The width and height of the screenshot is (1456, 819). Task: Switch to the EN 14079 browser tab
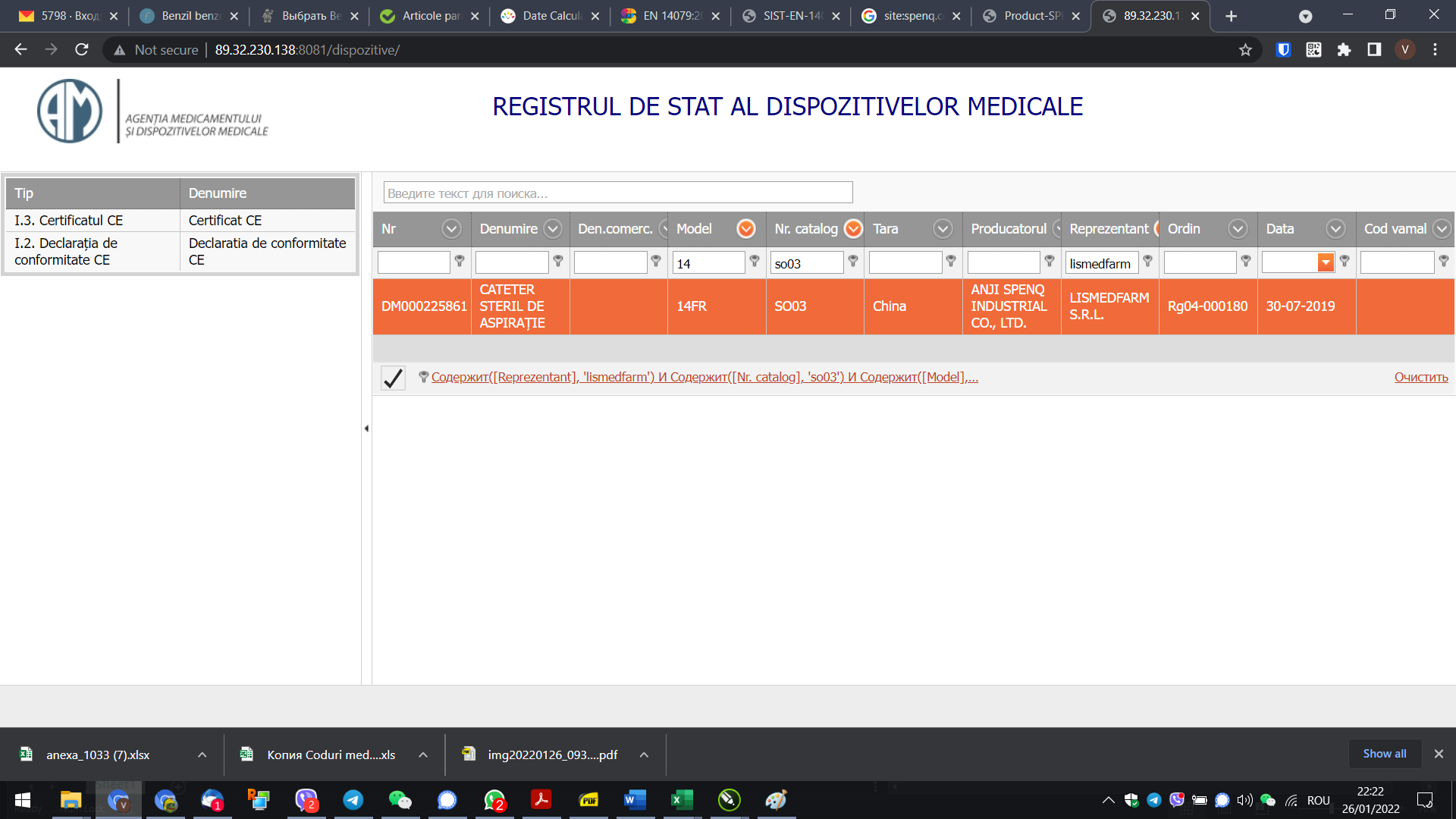tap(671, 16)
